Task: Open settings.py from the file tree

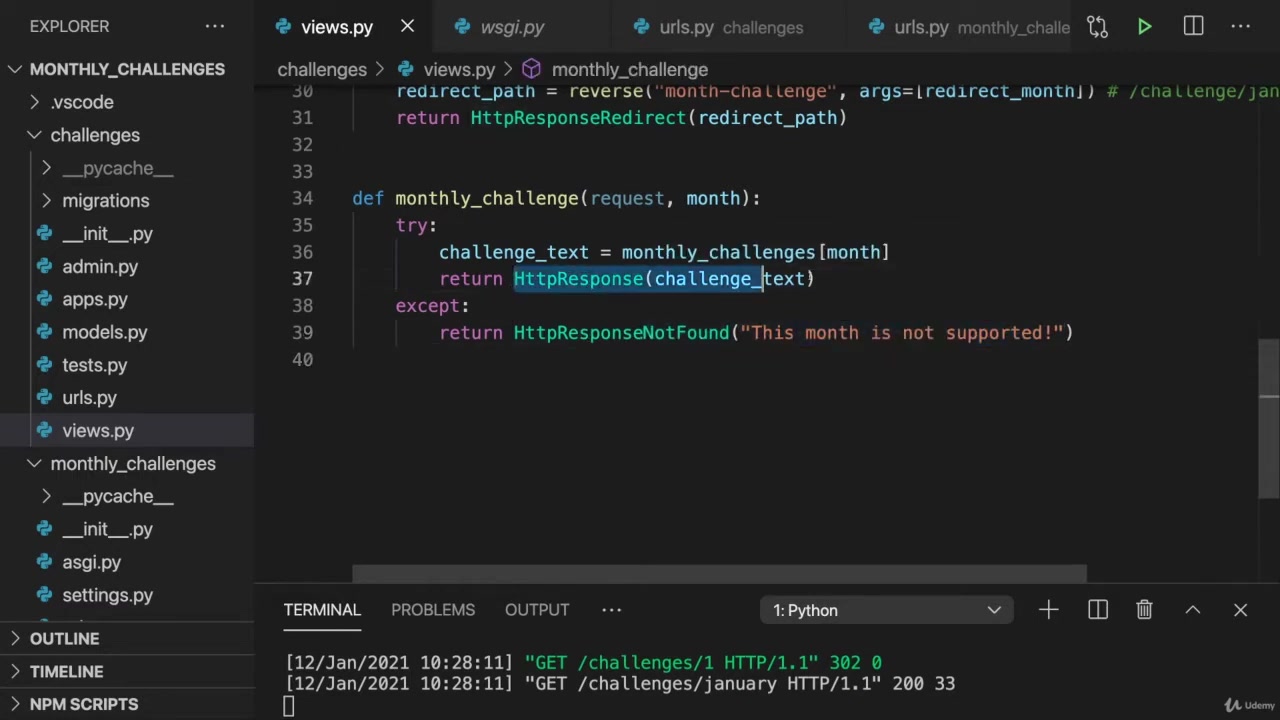Action: [107, 595]
